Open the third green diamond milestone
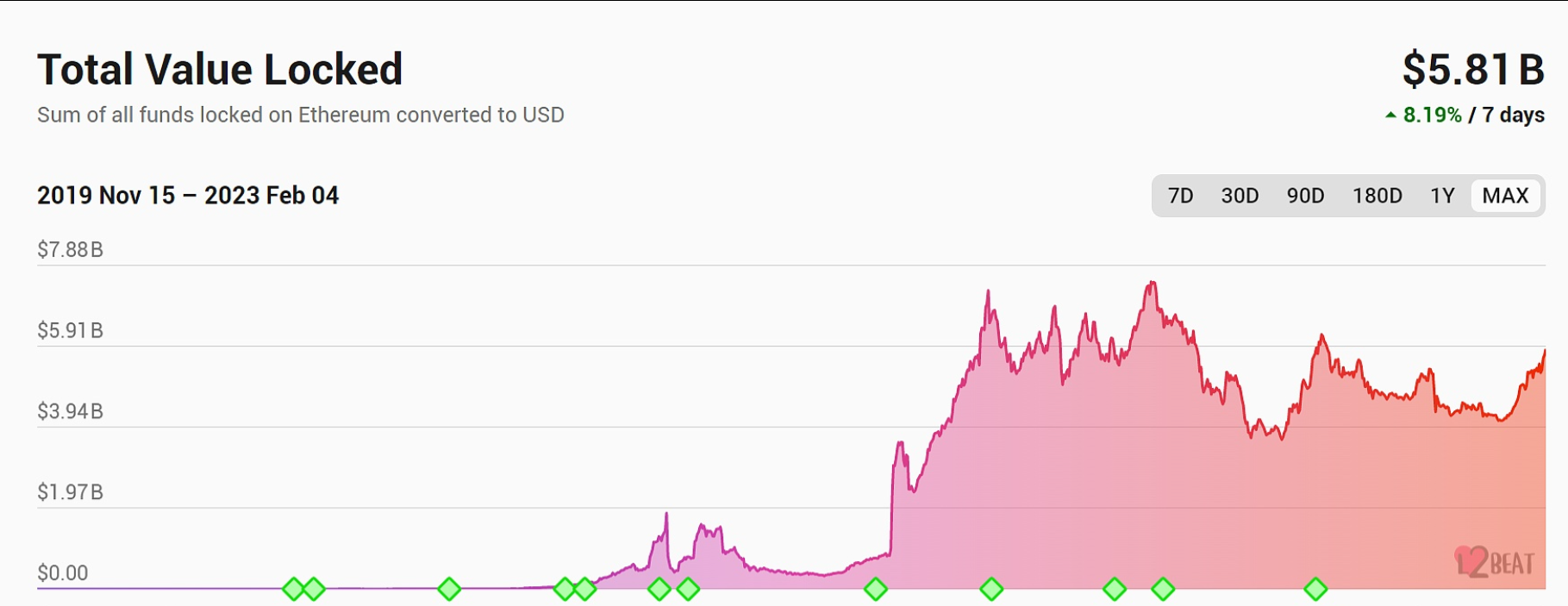 point(449,590)
